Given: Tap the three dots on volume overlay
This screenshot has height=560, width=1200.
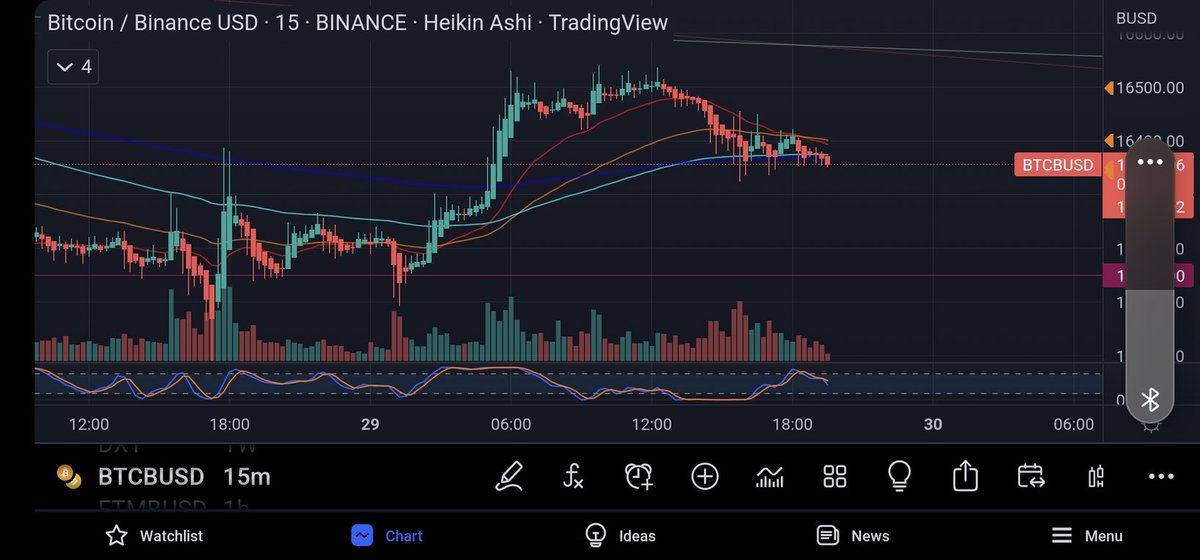Looking at the screenshot, I should (1150, 162).
